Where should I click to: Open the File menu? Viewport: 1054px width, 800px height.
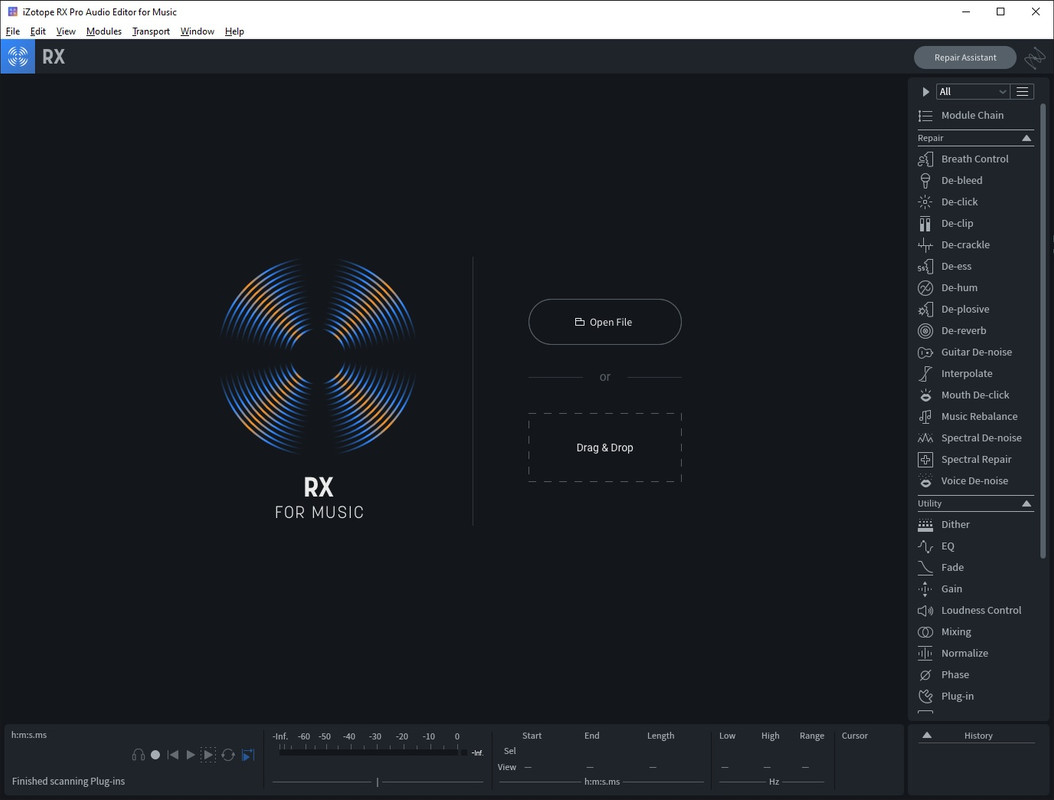13,31
